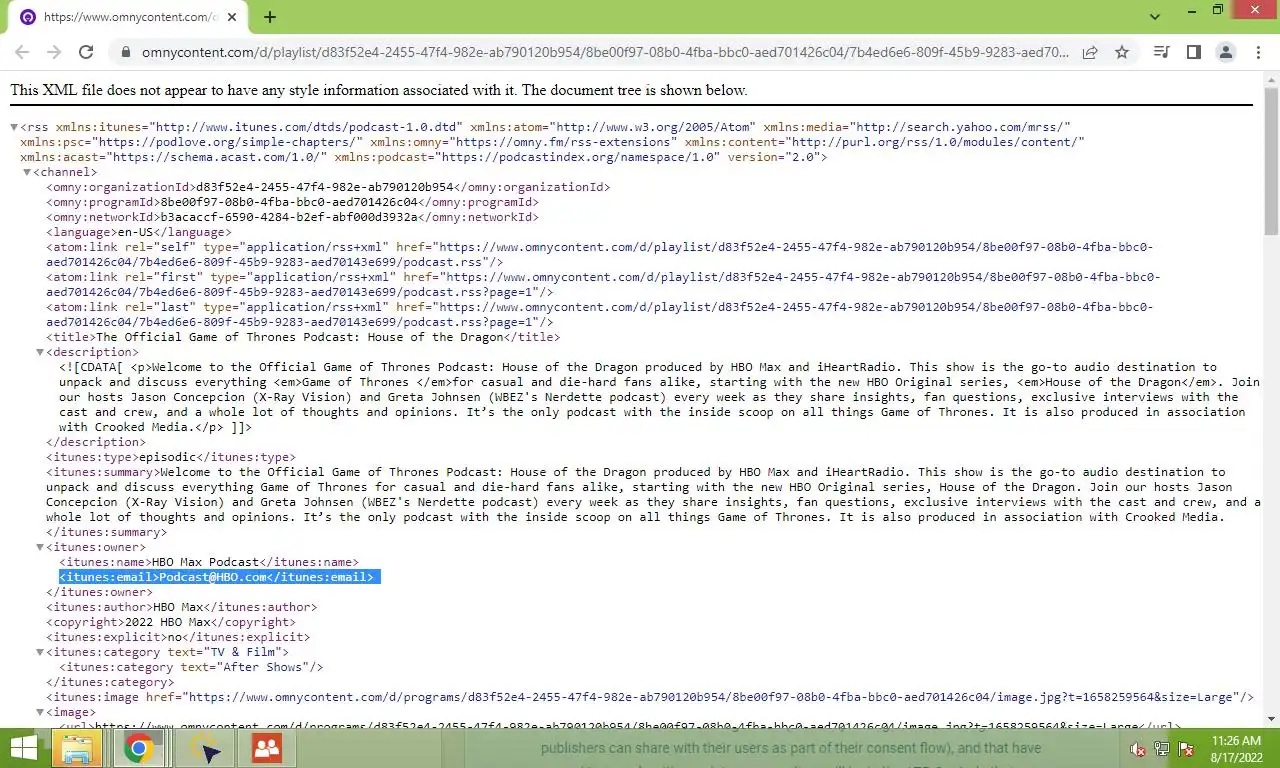Screen dimensions: 1280x768
Task: Click the itunes:author HBO Max line
Action: click(x=181, y=607)
